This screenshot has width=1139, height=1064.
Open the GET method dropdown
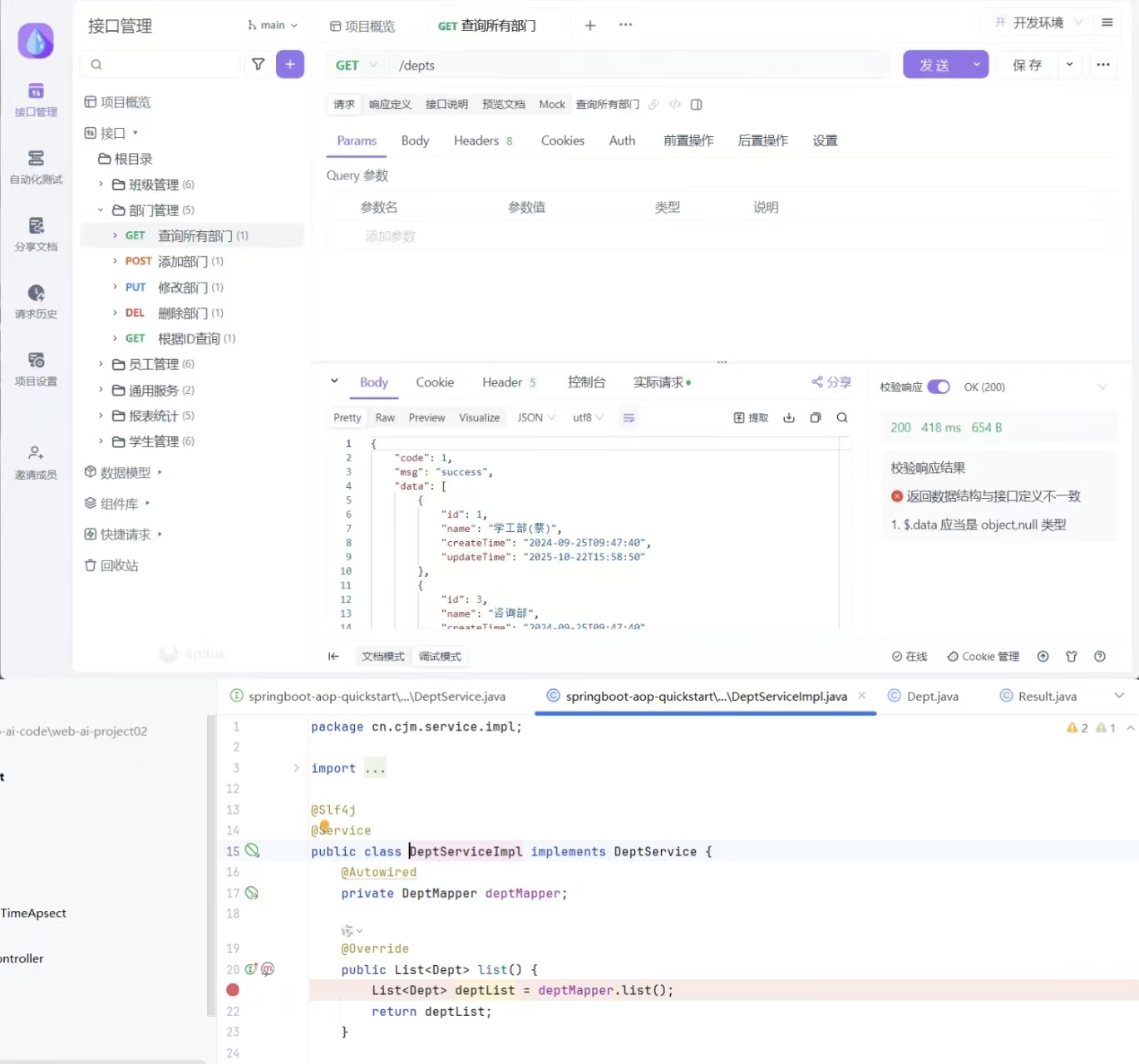coord(357,65)
